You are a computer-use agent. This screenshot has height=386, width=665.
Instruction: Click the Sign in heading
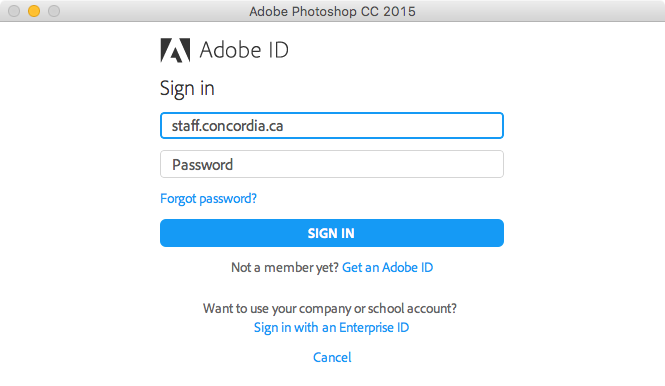pos(187,89)
